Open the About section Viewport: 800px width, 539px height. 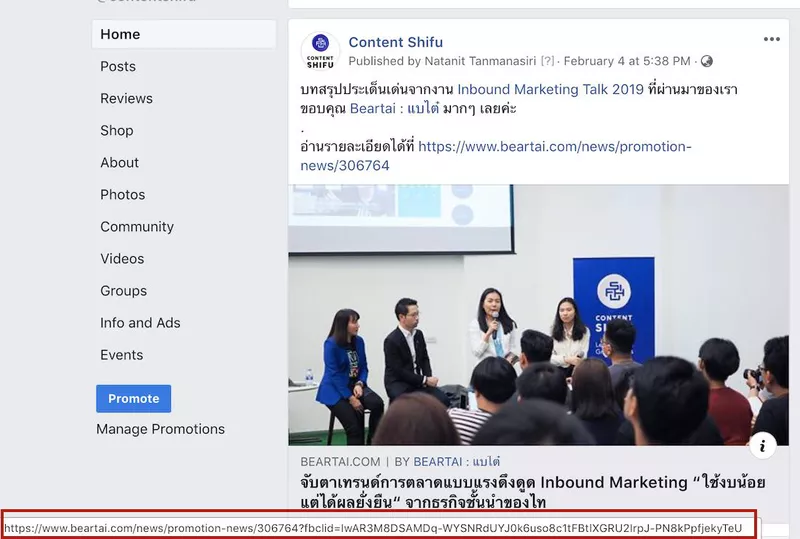(119, 162)
